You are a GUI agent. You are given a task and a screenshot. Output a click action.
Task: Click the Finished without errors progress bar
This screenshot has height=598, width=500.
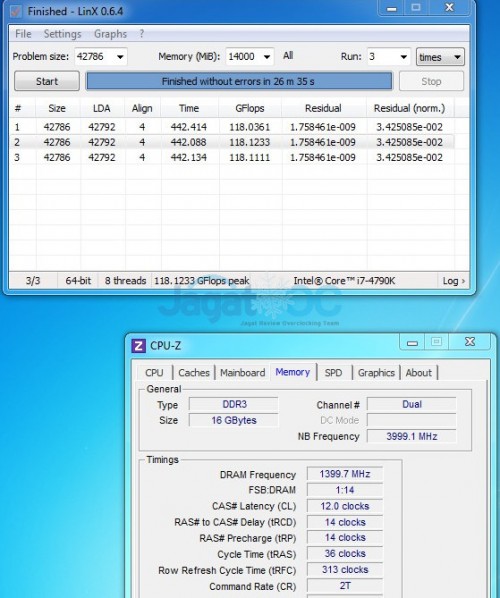pyautogui.click(x=239, y=81)
